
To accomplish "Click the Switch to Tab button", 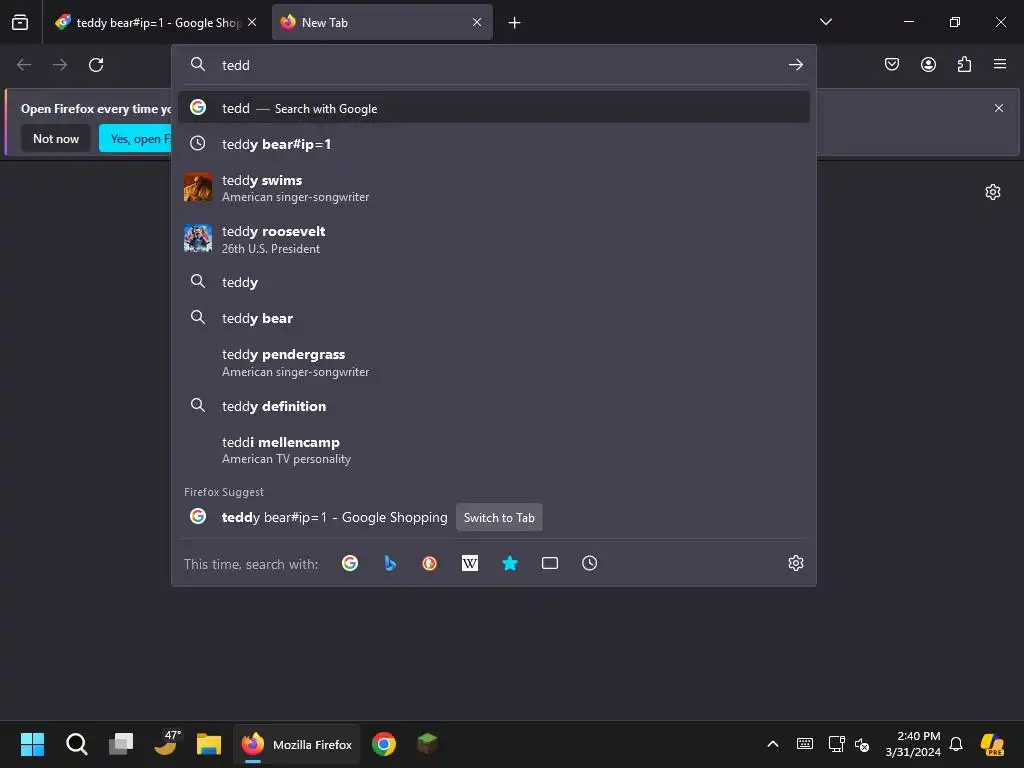I will tap(499, 517).
